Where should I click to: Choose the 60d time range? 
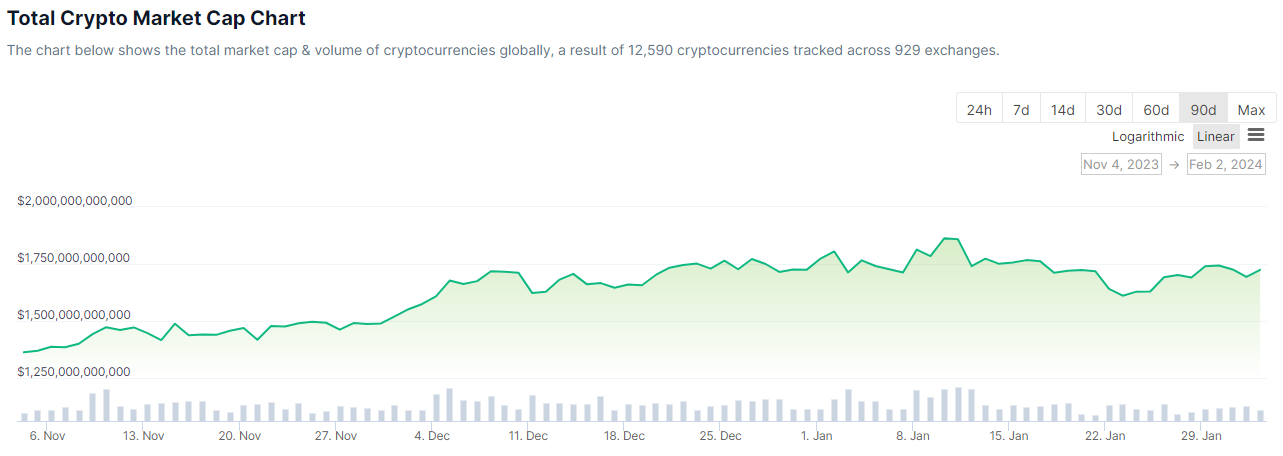point(1156,110)
